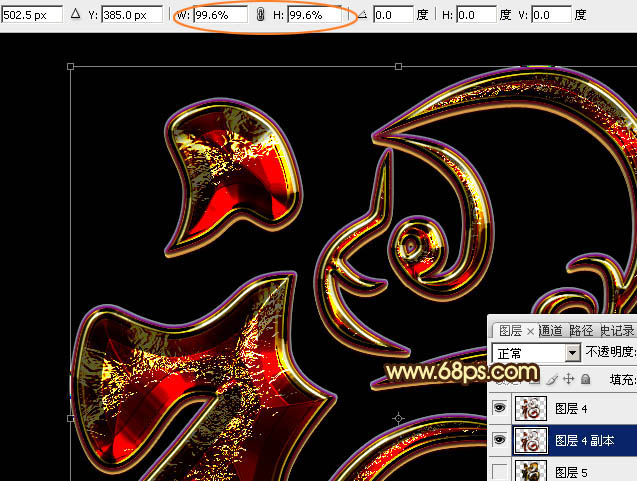This screenshot has height=481, width=637.
Task: Click the H horizontal skew field
Action: (476, 15)
